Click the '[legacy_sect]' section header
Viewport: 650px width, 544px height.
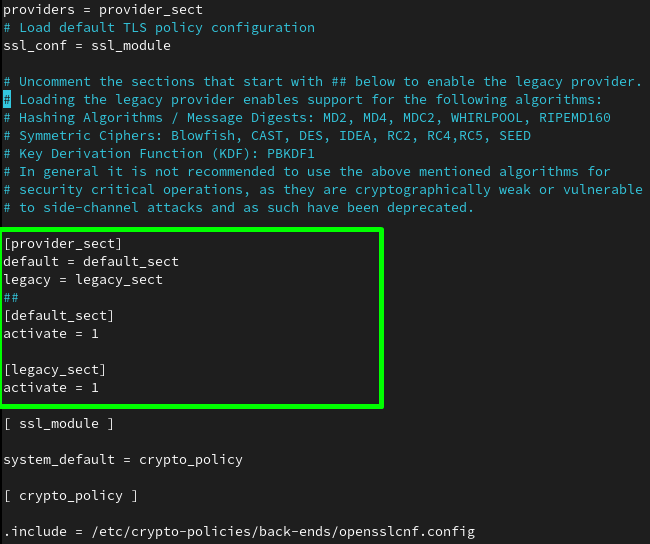pyautogui.click(x=54, y=369)
